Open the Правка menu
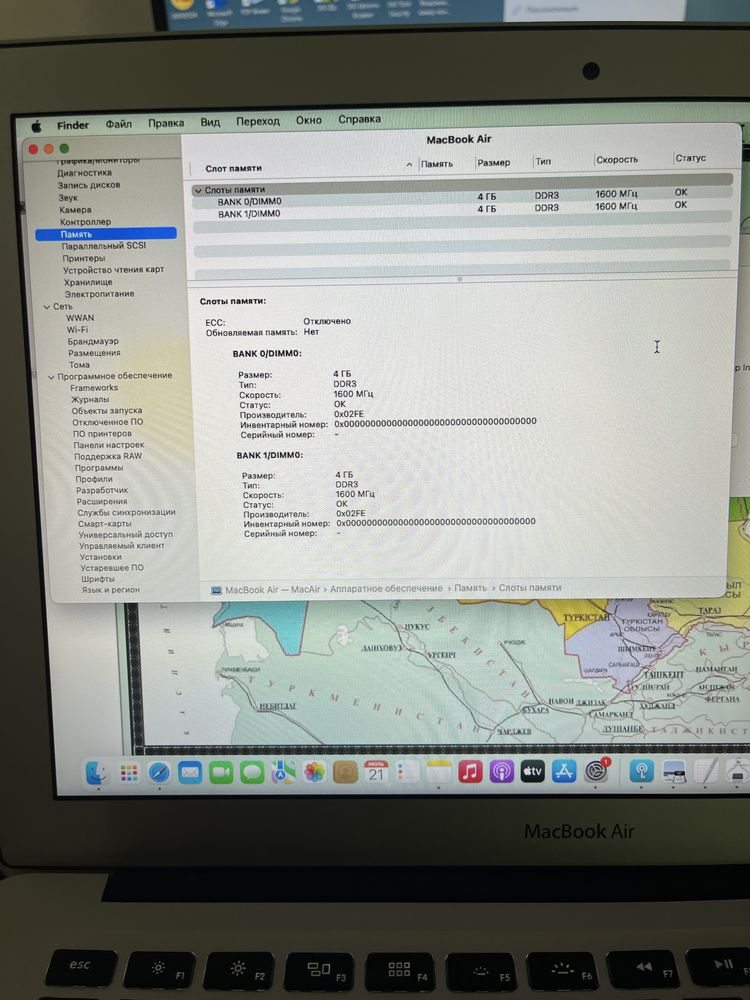This screenshot has width=750, height=1000. pyautogui.click(x=166, y=123)
